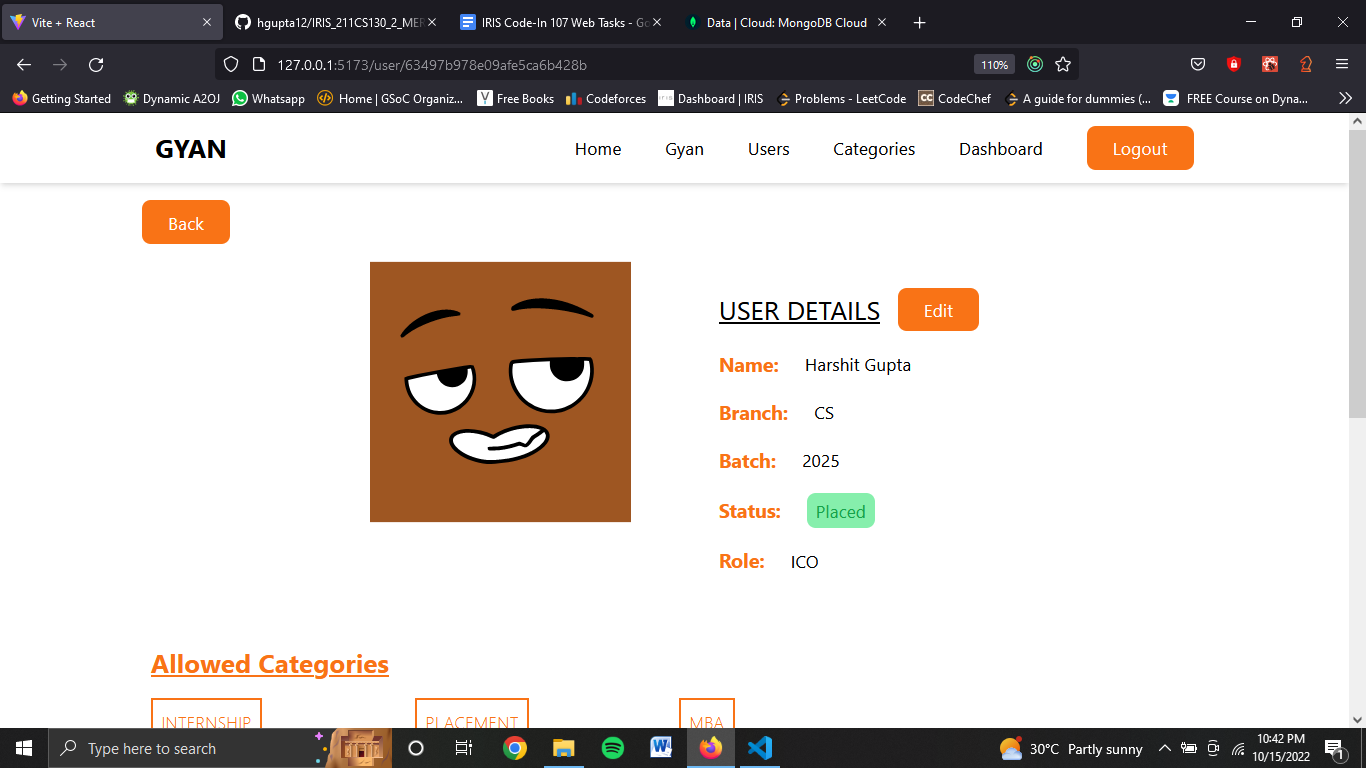The width and height of the screenshot is (1366, 768).
Task: Open the A guide for dummies bookmark
Action: point(1077,98)
